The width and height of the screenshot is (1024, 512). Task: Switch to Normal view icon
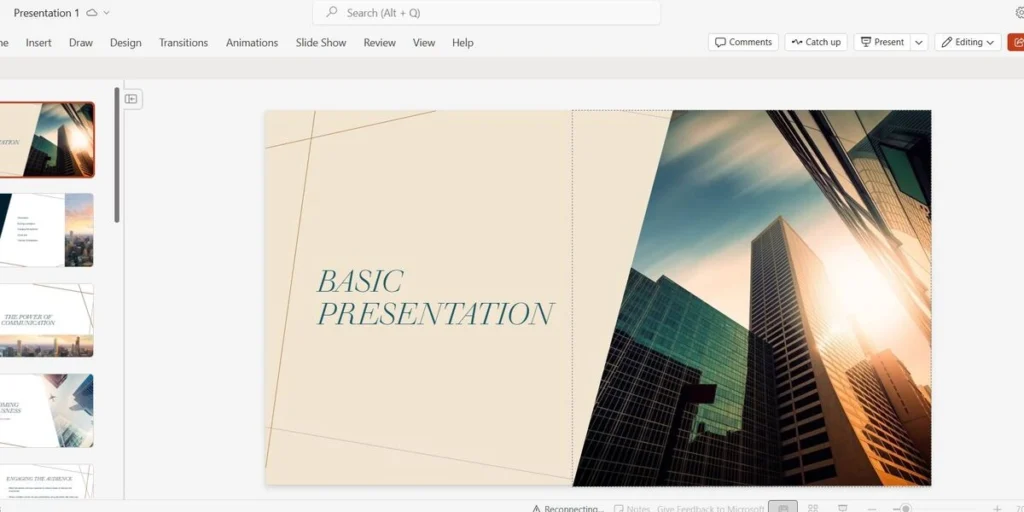click(783, 507)
